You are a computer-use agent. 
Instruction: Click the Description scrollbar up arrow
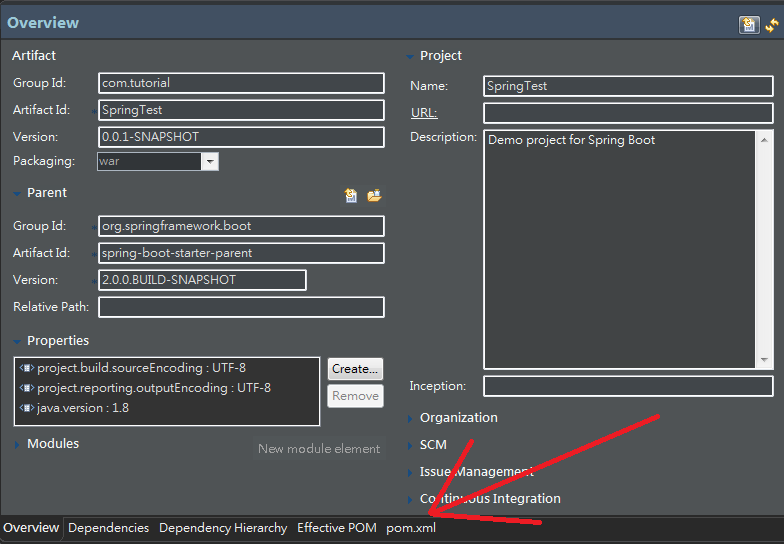coord(764,140)
